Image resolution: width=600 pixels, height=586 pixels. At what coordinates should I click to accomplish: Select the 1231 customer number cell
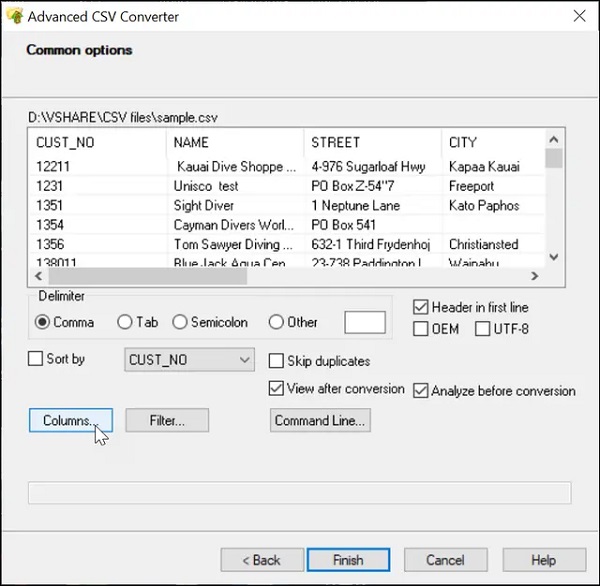click(98, 186)
